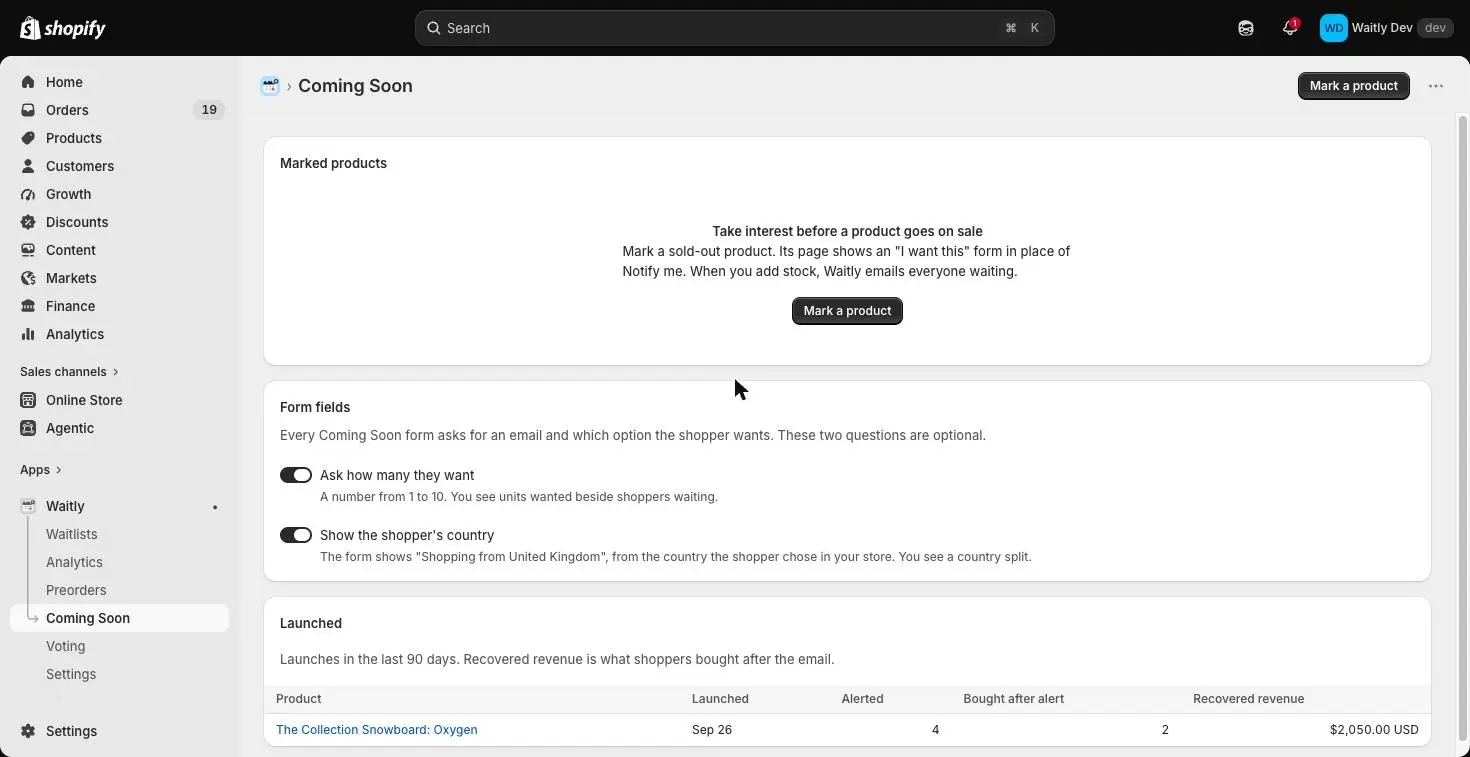The width and height of the screenshot is (1470, 757).
Task: Click the search magnifier icon
Action: pos(433,28)
